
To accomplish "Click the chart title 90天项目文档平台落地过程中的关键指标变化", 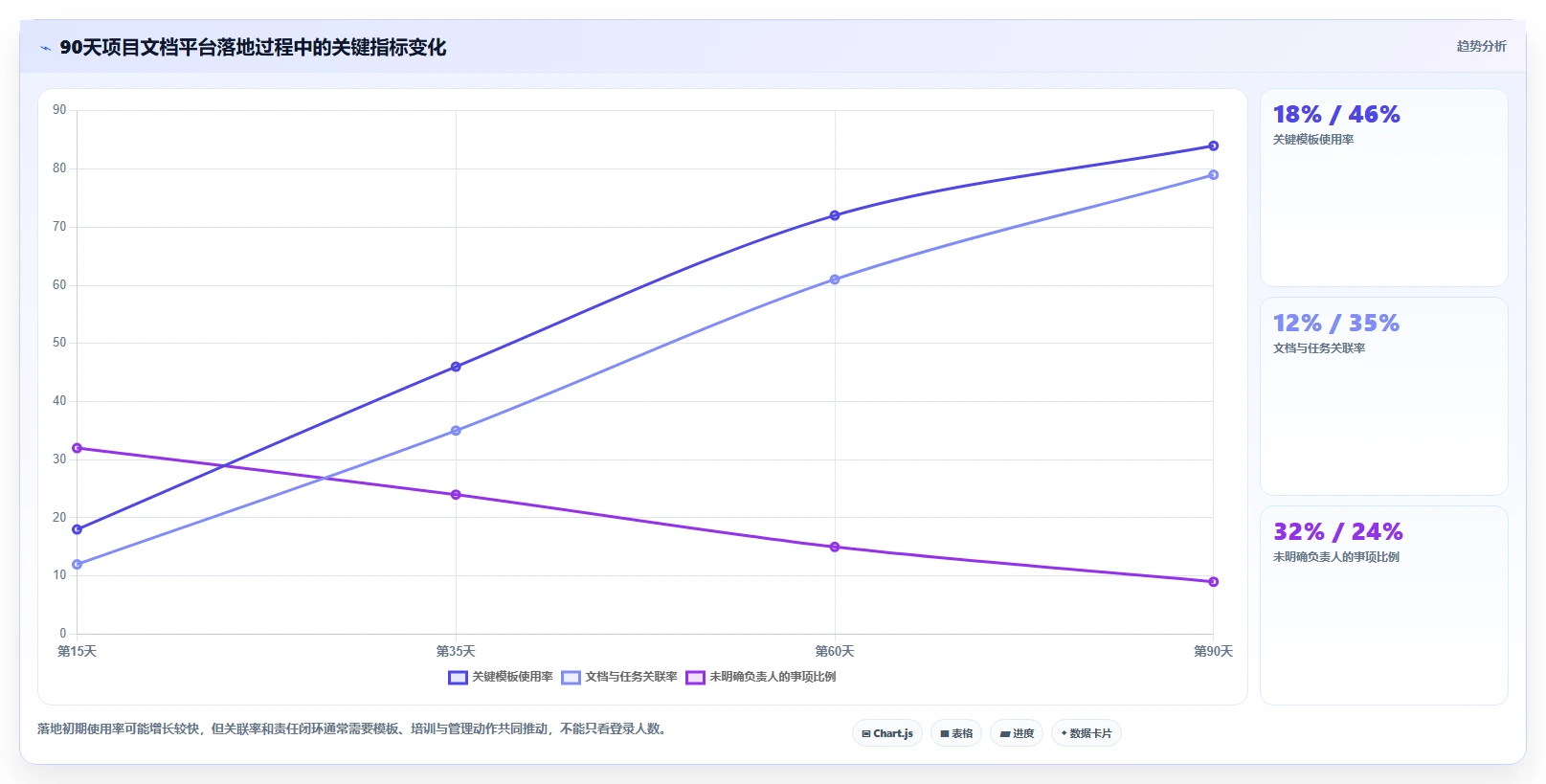I will pos(253,47).
